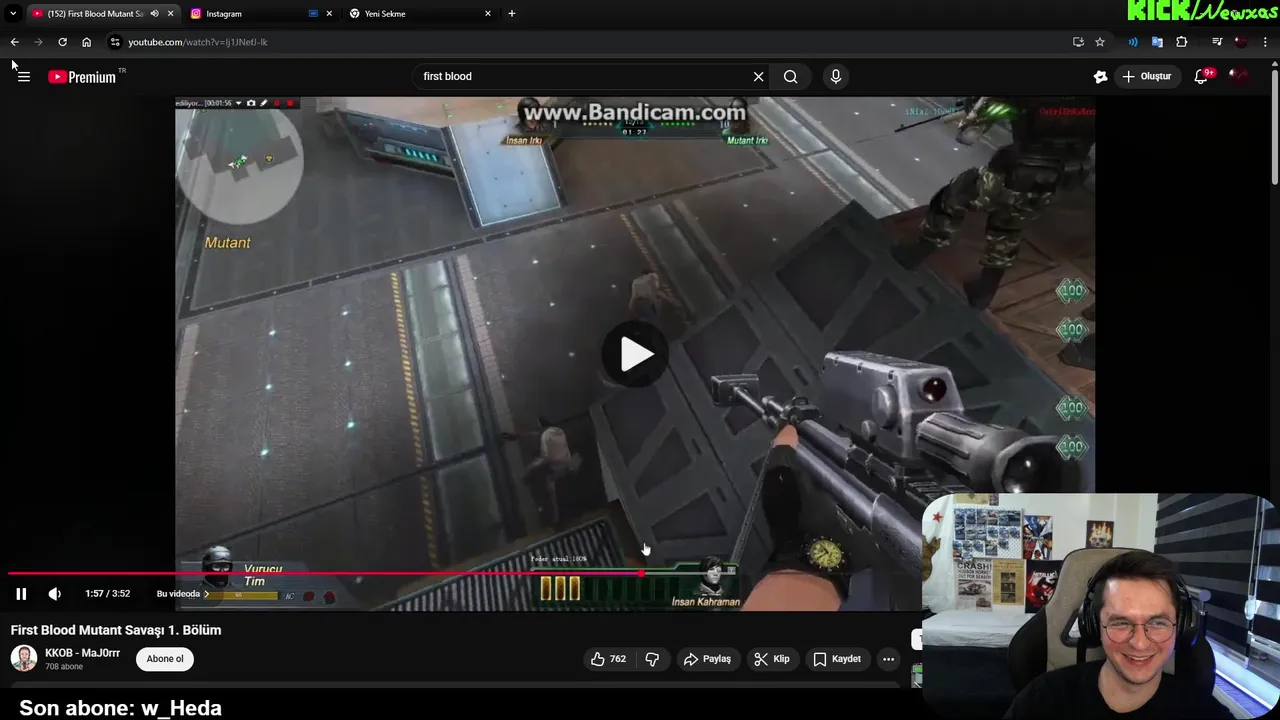Viewport: 1280px width, 720px height.
Task: Go forward in browser history
Action: click(x=38, y=42)
